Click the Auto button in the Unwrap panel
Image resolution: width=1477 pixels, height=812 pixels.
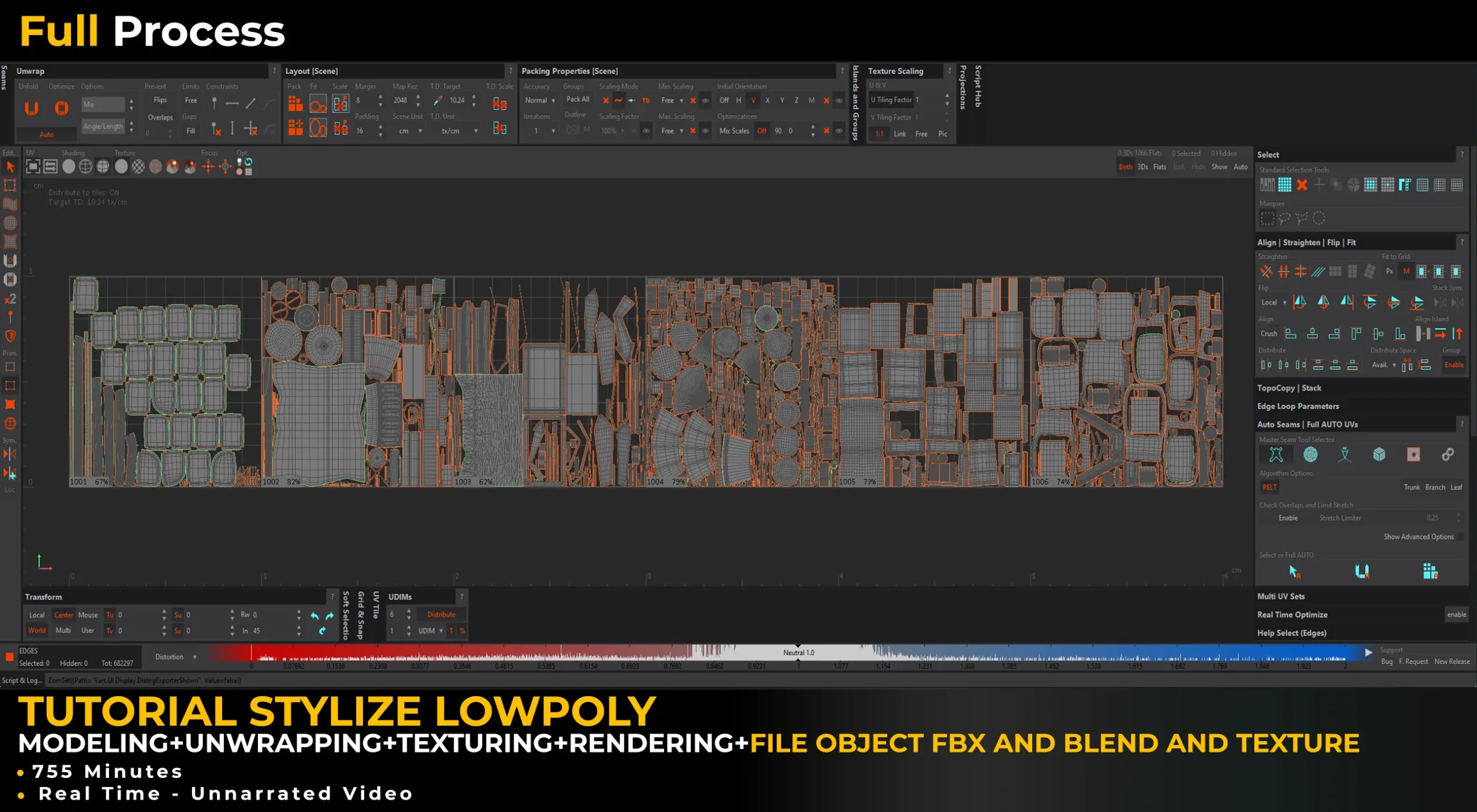pyautogui.click(x=47, y=134)
